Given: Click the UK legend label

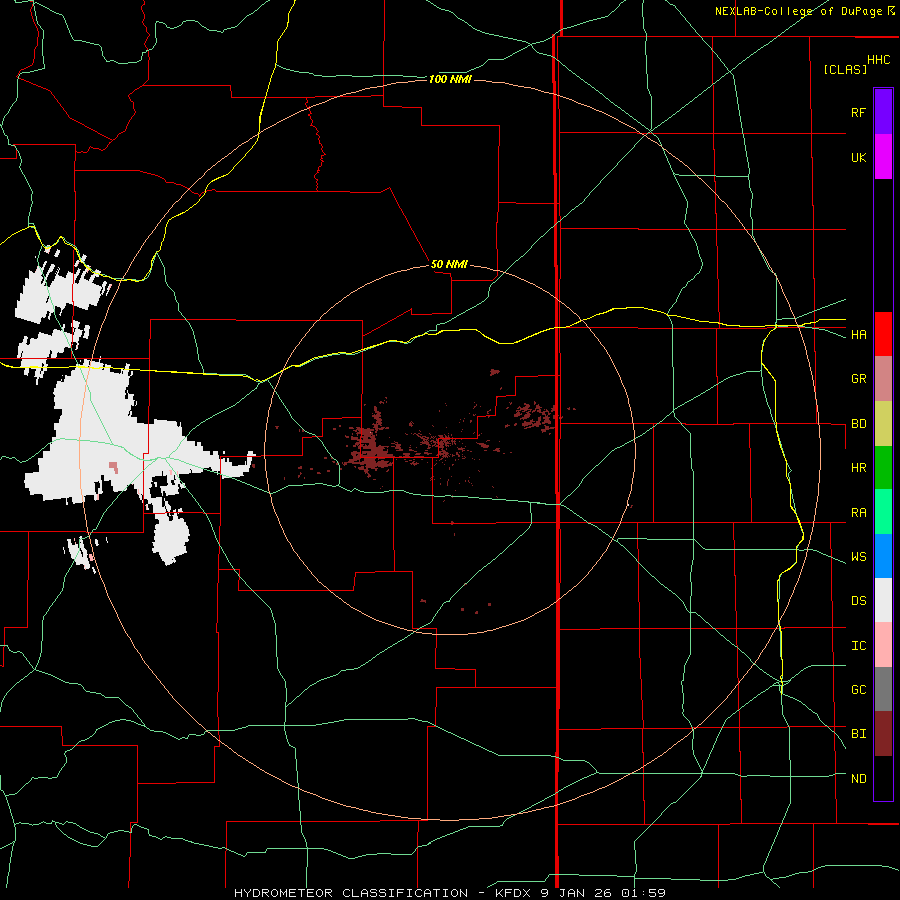Looking at the screenshot, I should [x=858, y=157].
